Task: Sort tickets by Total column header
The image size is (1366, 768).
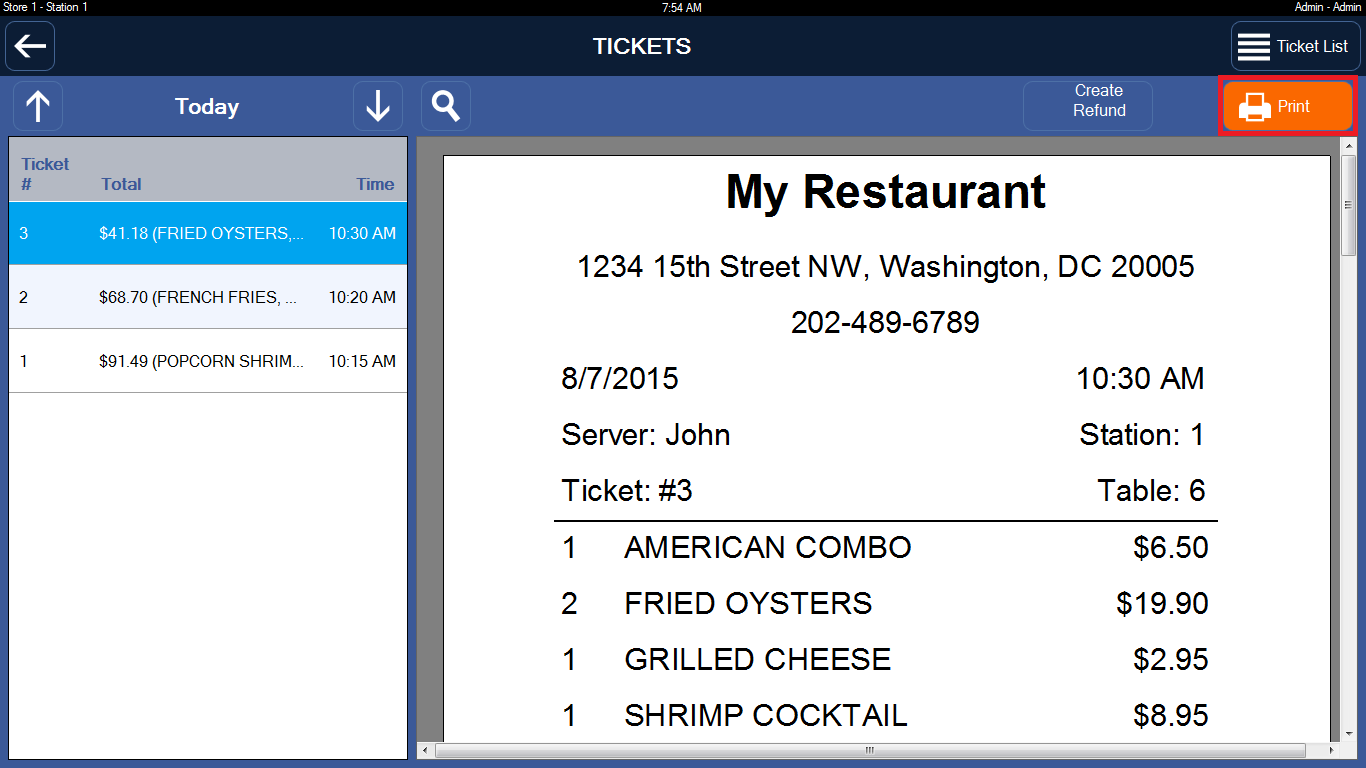Action: (121, 184)
